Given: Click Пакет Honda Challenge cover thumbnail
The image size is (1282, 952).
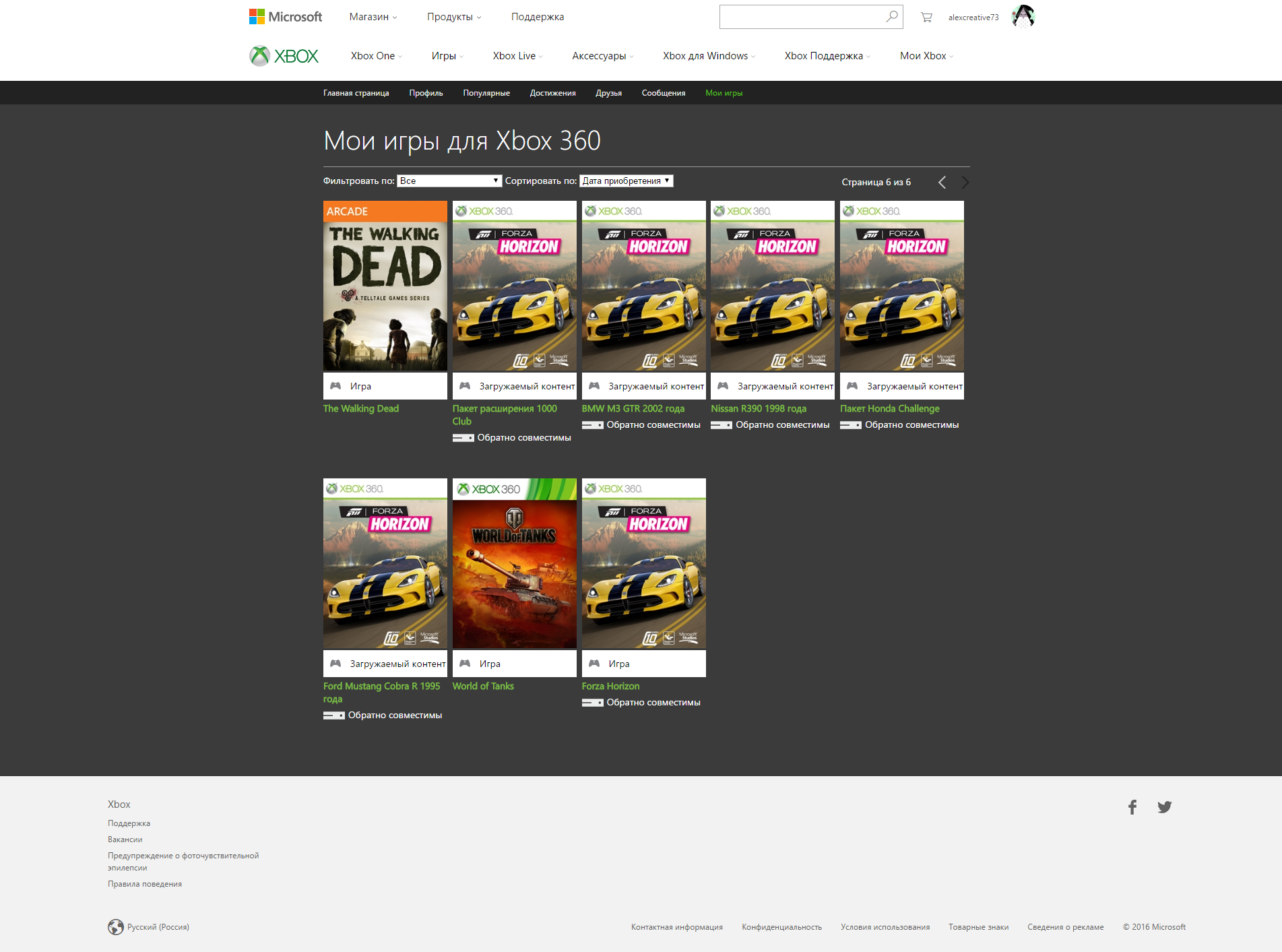Looking at the screenshot, I should click(902, 286).
